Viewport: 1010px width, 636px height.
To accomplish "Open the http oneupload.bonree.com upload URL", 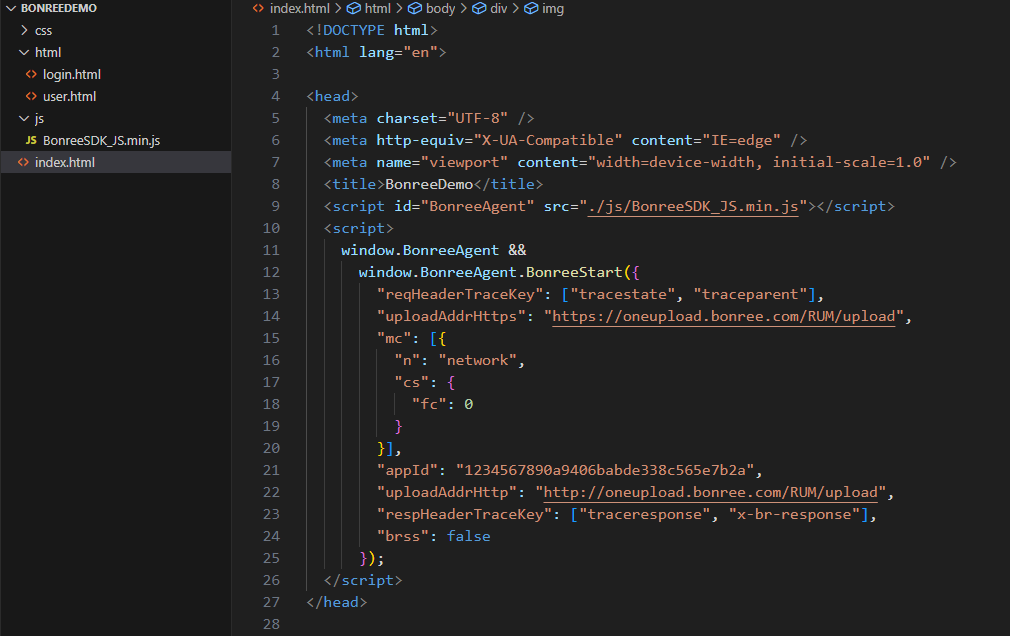I will click(x=711, y=492).
